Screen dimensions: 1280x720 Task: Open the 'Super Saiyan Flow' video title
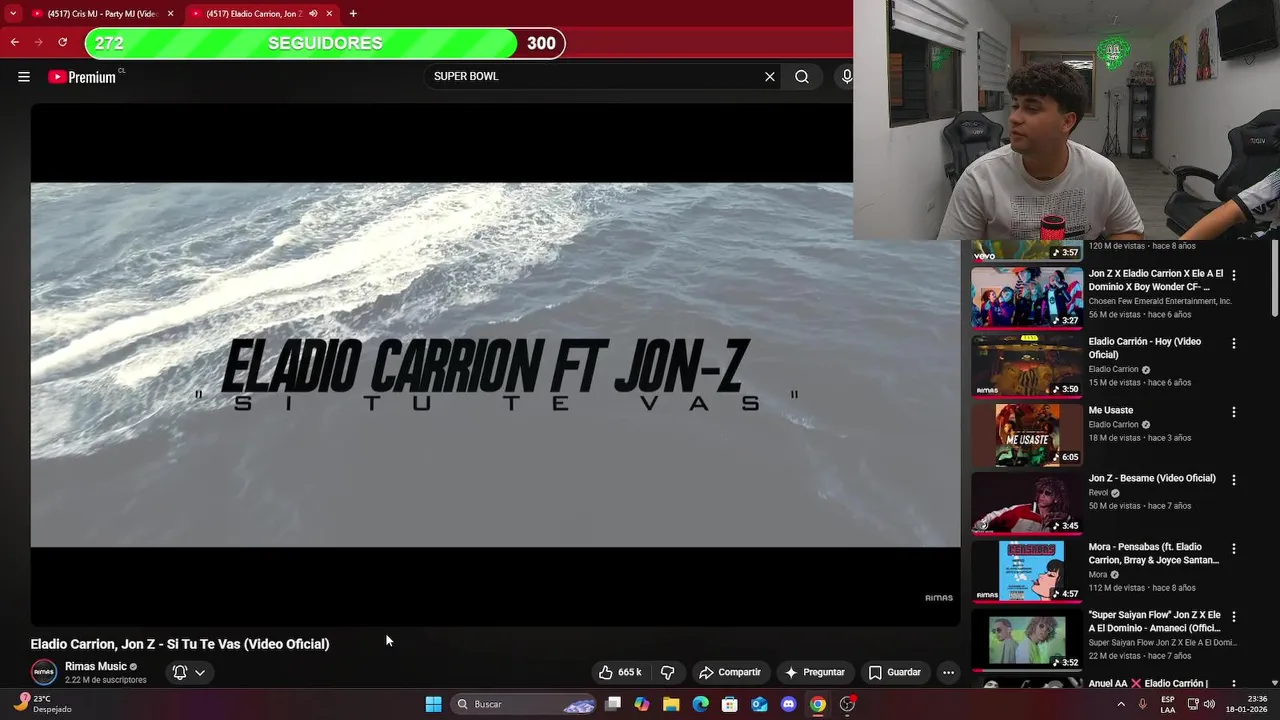1155,621
